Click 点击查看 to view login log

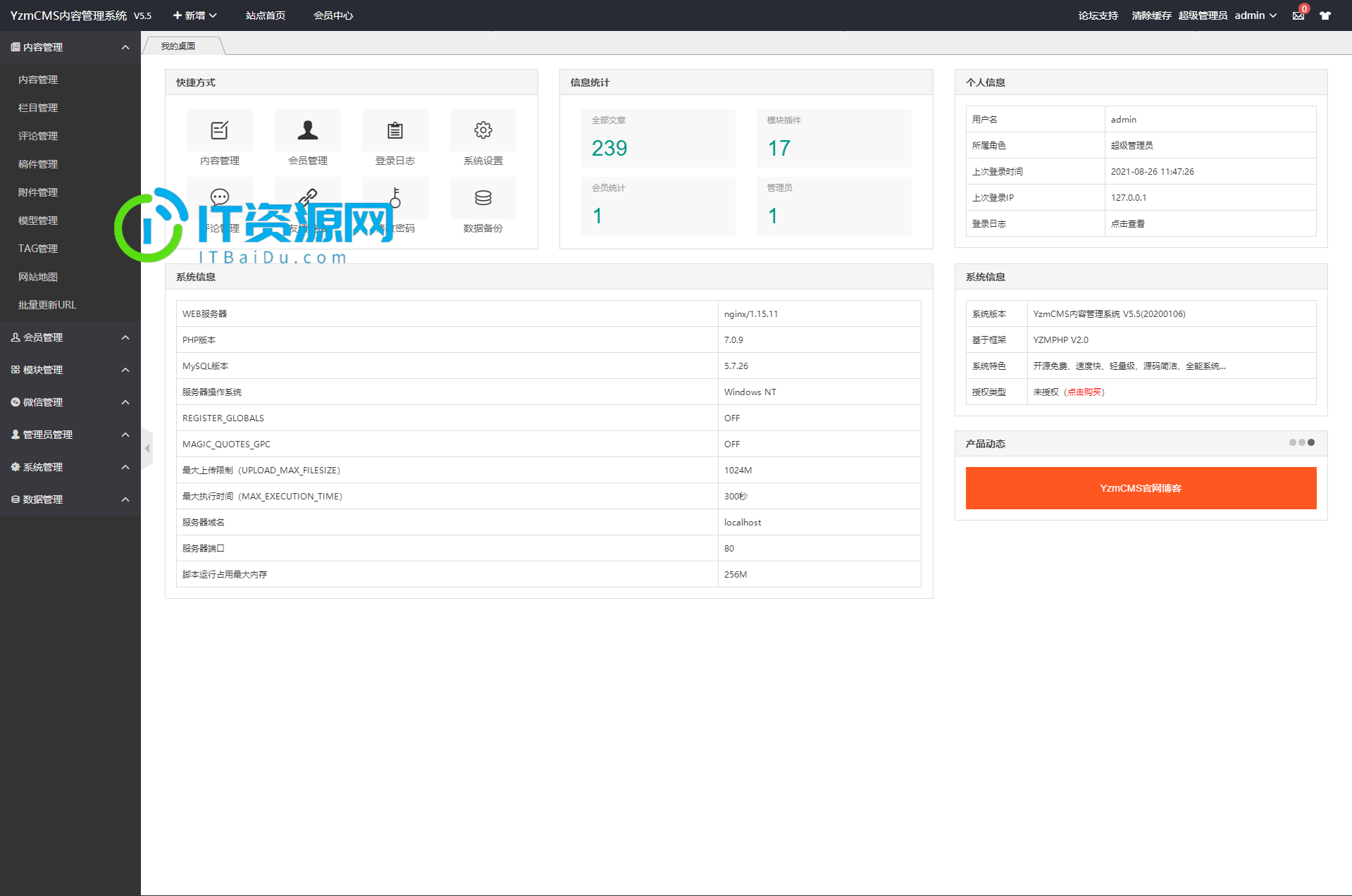click(x=1128, y=224)
